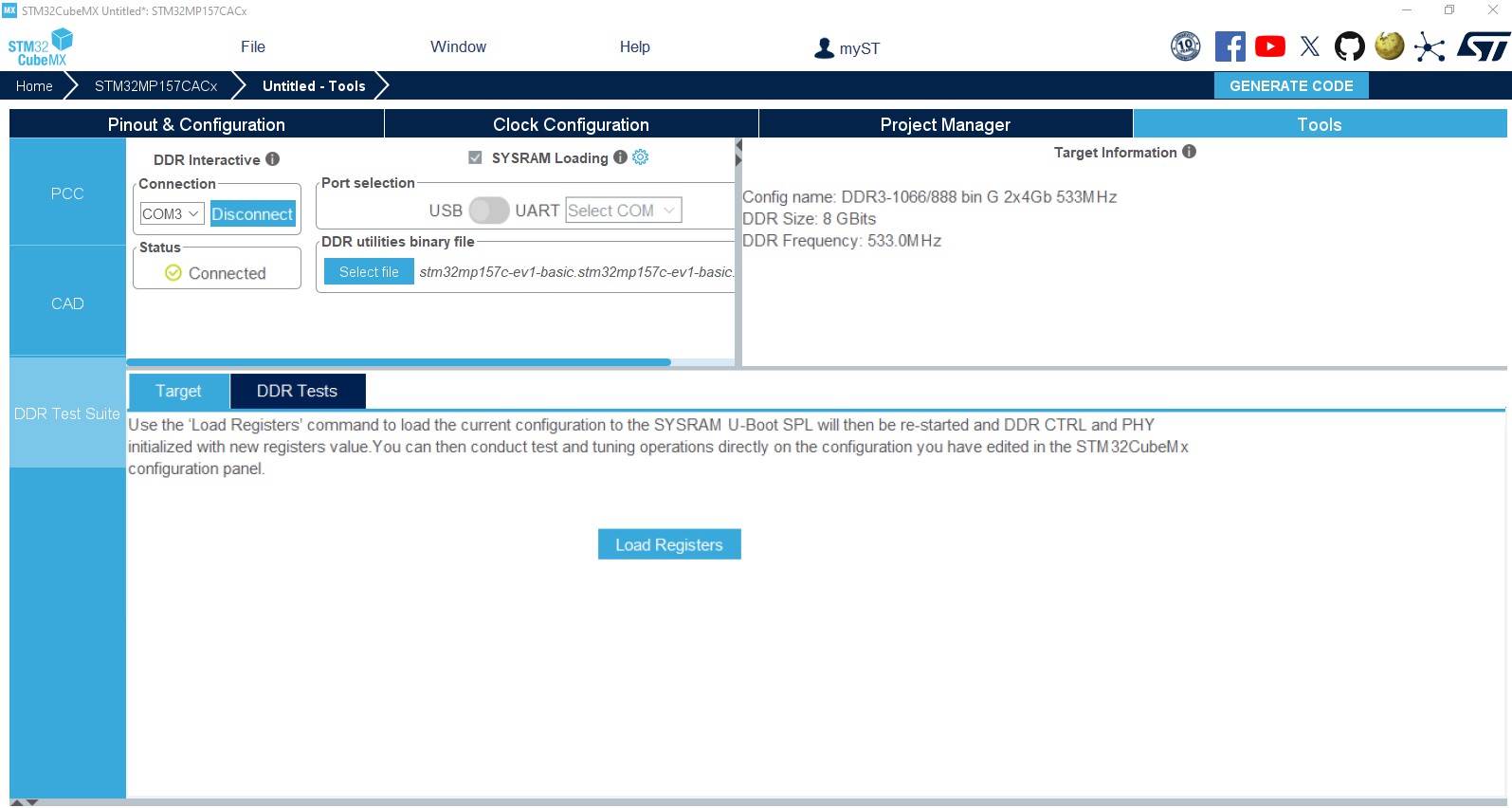Minimize the STM32CubeMX window
This screenshot has width=1512, height=808.
[1407, 10]
